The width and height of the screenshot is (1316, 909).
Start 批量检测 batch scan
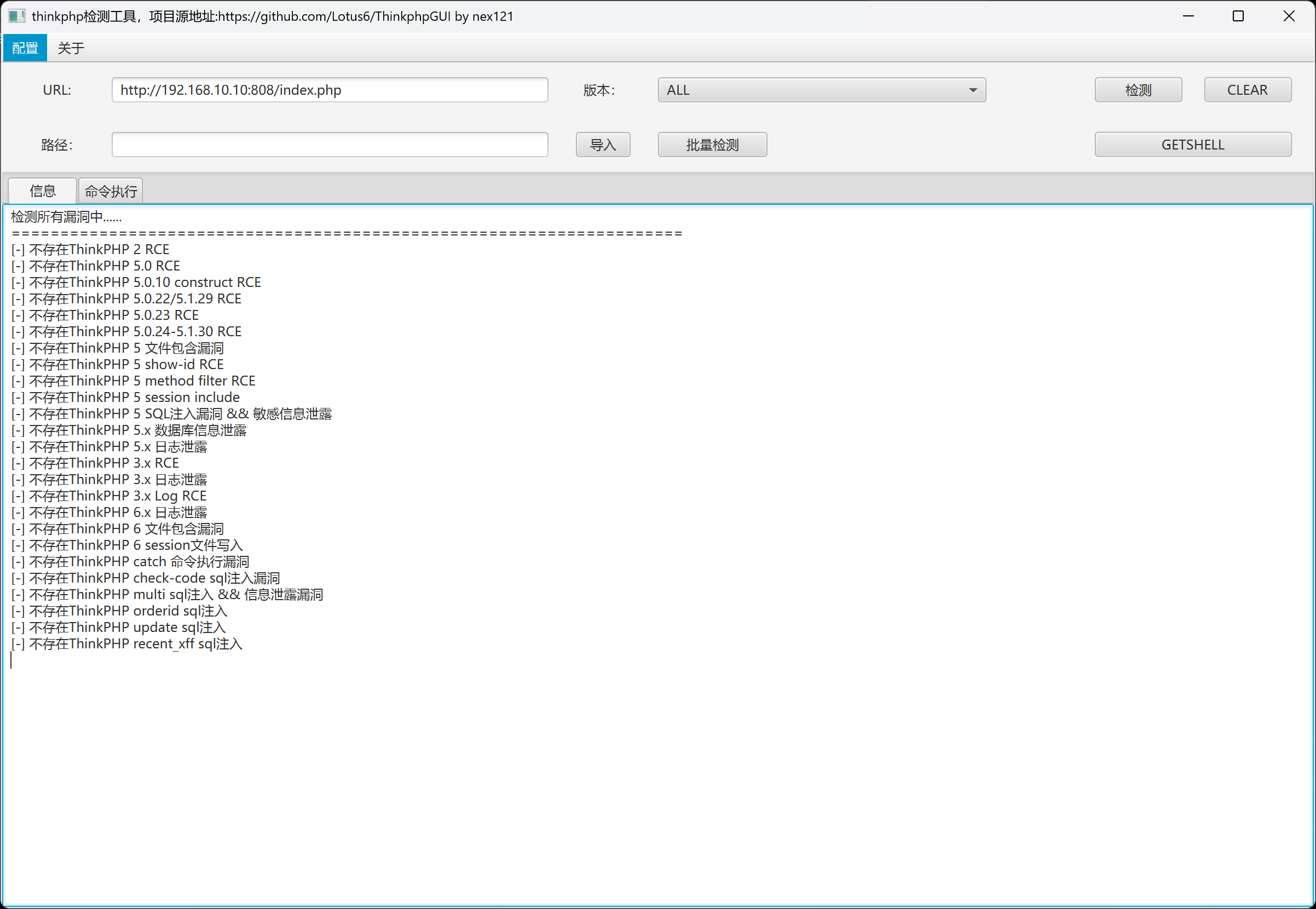(712, 145)
